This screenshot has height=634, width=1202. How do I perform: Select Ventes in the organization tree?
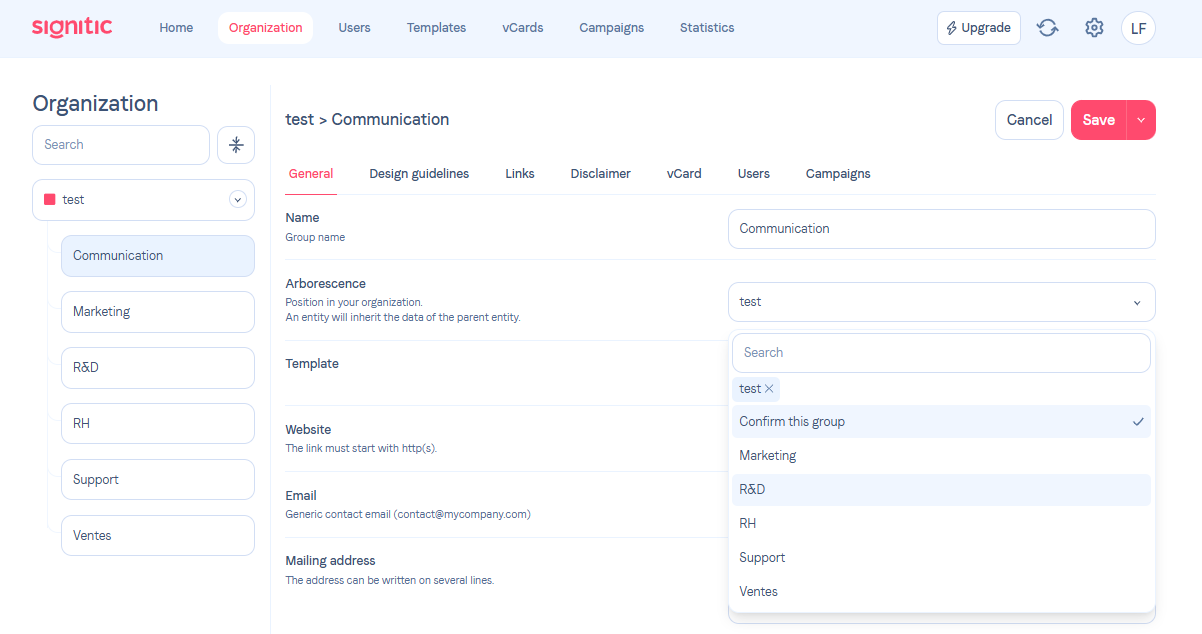pos(158,536)
